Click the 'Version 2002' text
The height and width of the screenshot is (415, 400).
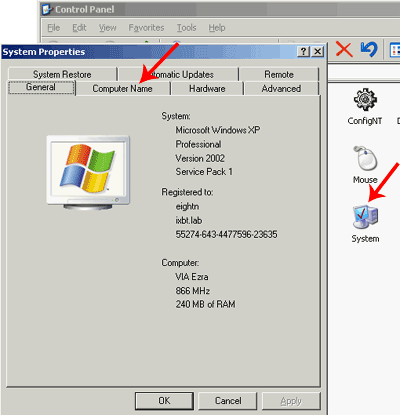pos(200,158)
